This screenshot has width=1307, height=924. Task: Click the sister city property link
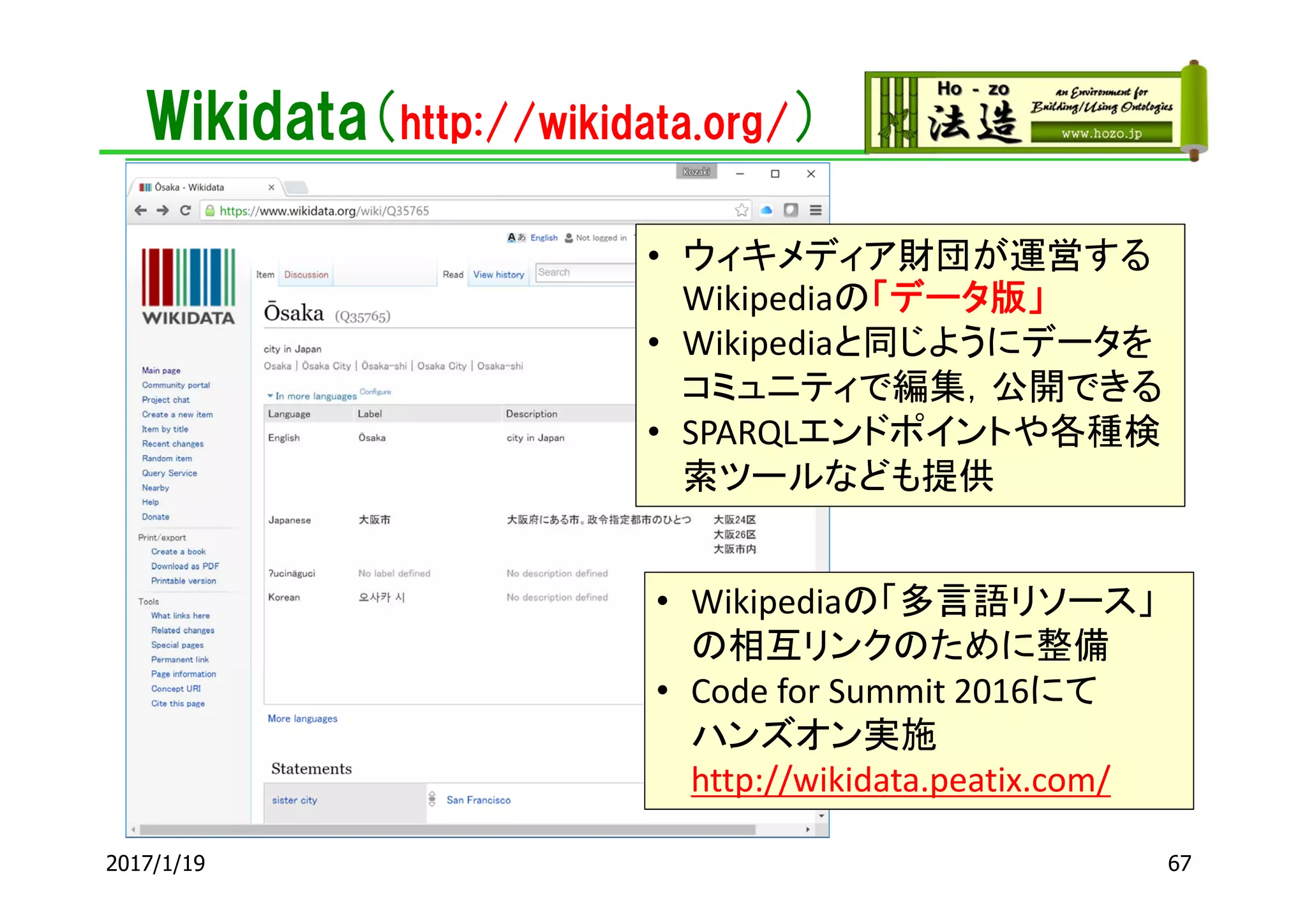pos(295,800)
